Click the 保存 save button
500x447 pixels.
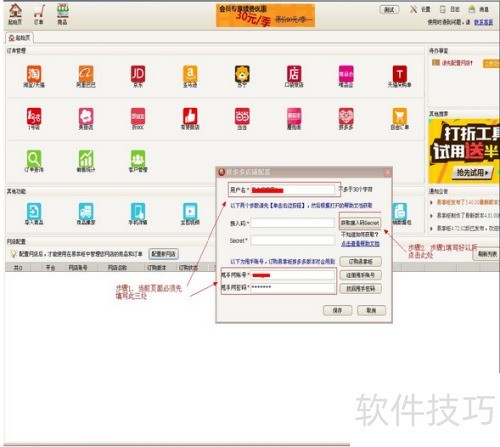337,310
